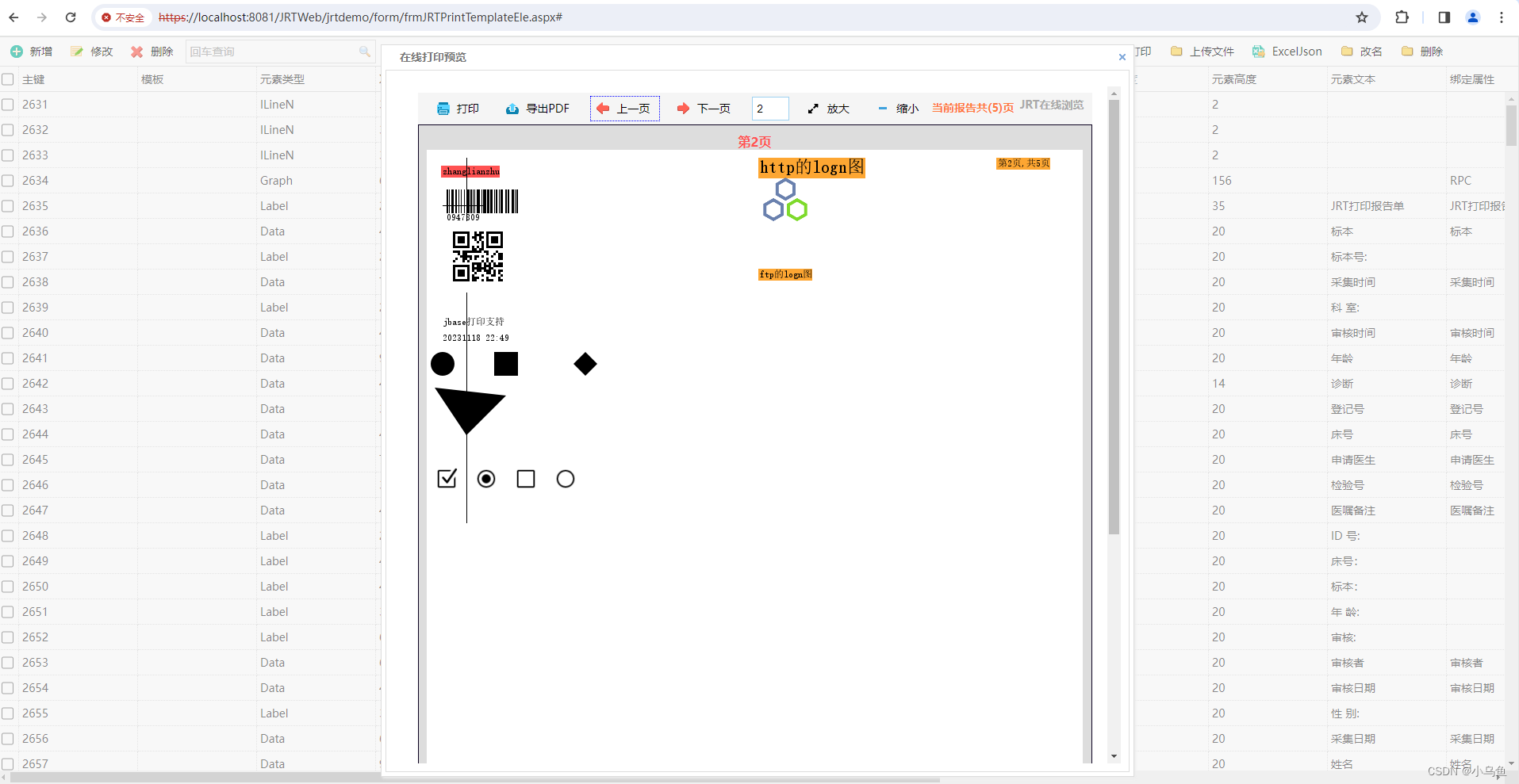The image size is (1519, 784).
Task: Open the browser profile menu
Action: [1473, 17]
